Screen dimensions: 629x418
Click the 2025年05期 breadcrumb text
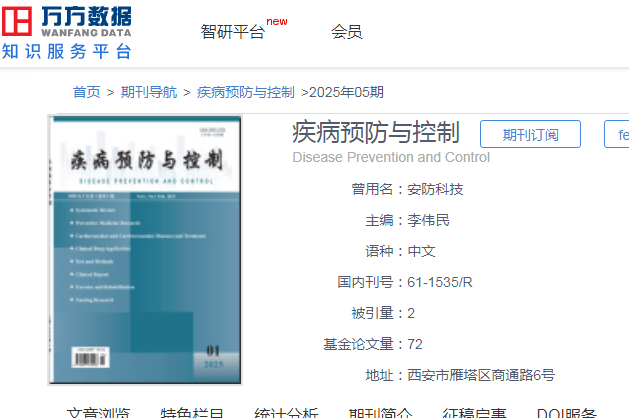click(x=346, y=92)
